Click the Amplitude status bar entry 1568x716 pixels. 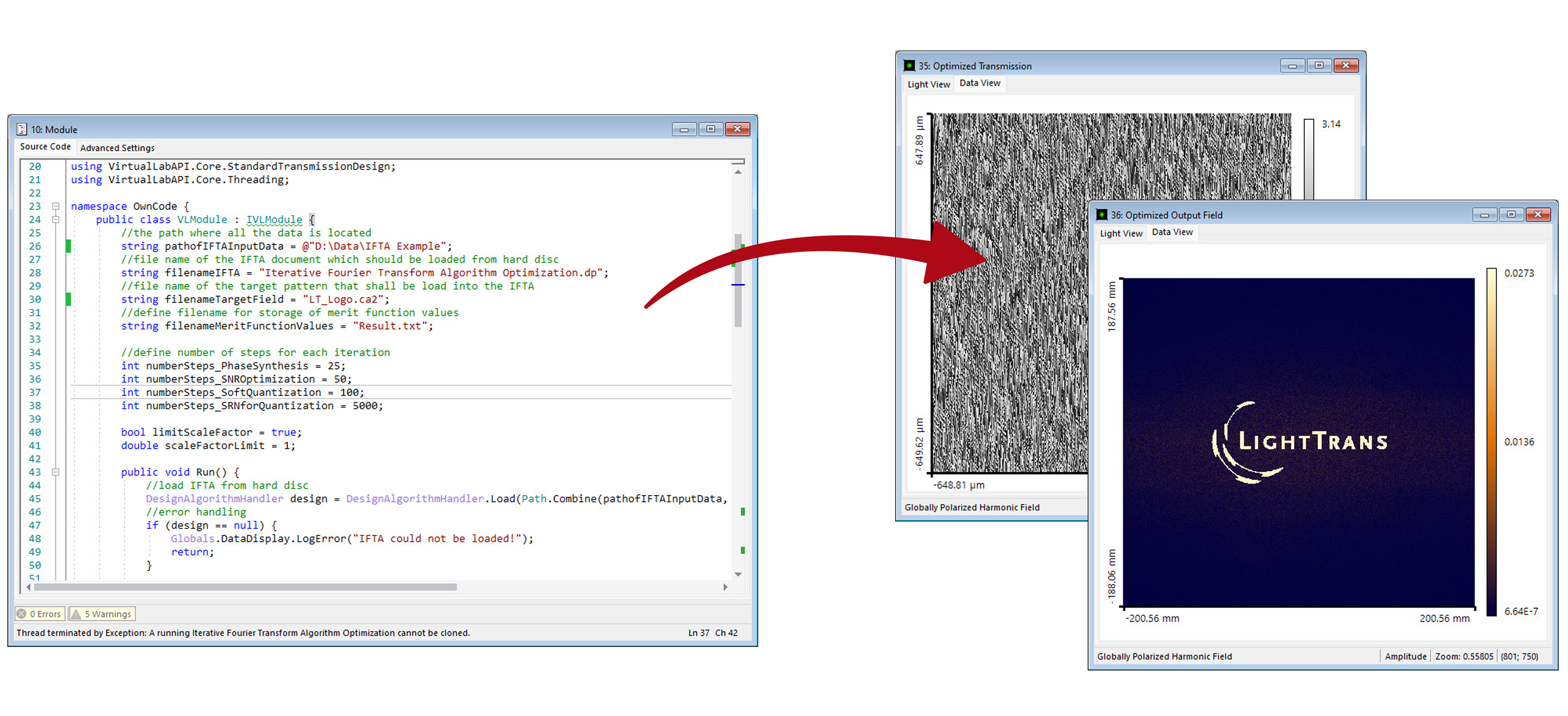click(x=1405, y=656)
